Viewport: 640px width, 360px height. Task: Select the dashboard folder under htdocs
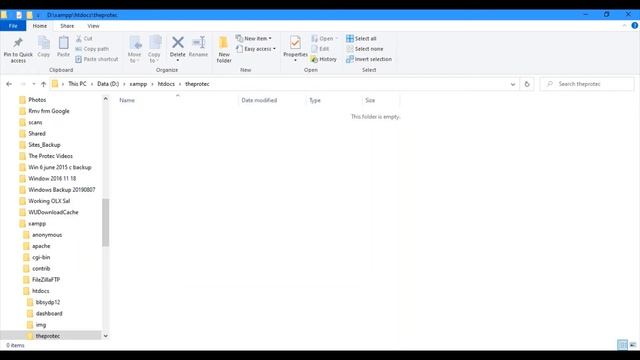coord(49,313)
